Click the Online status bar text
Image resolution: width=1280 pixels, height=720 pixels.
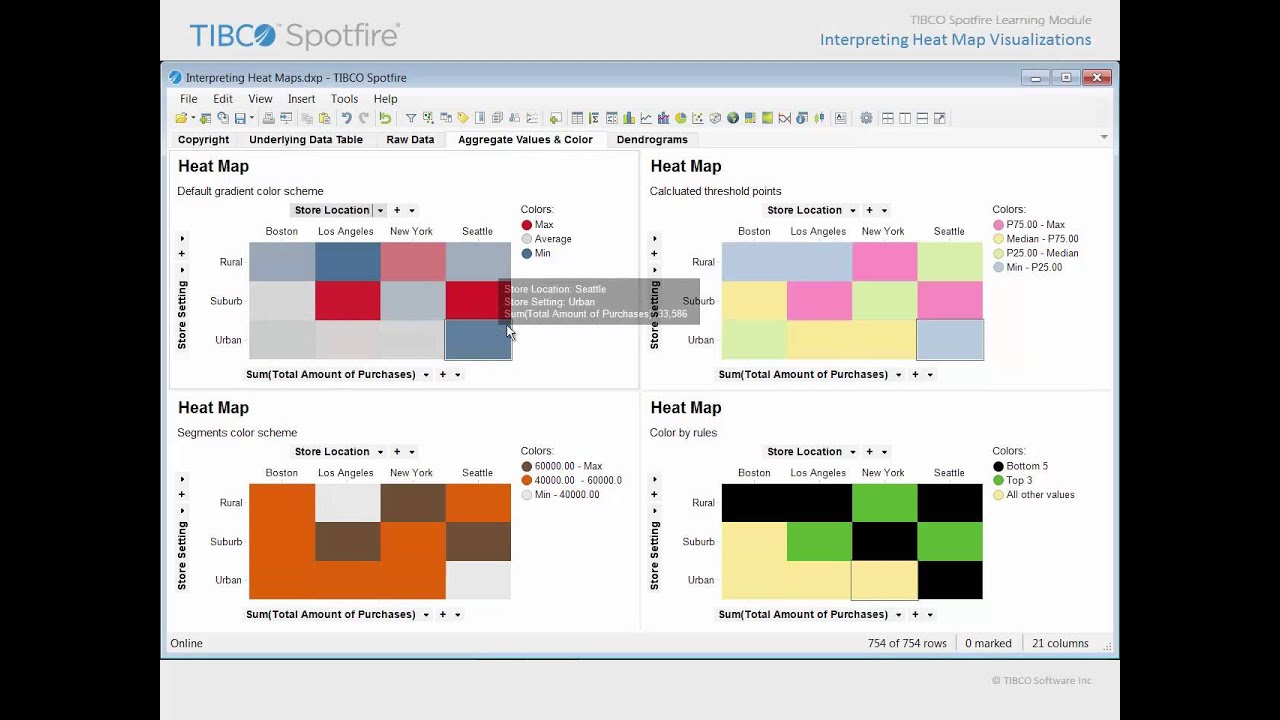pyautogui.click(x=187, y=644)
